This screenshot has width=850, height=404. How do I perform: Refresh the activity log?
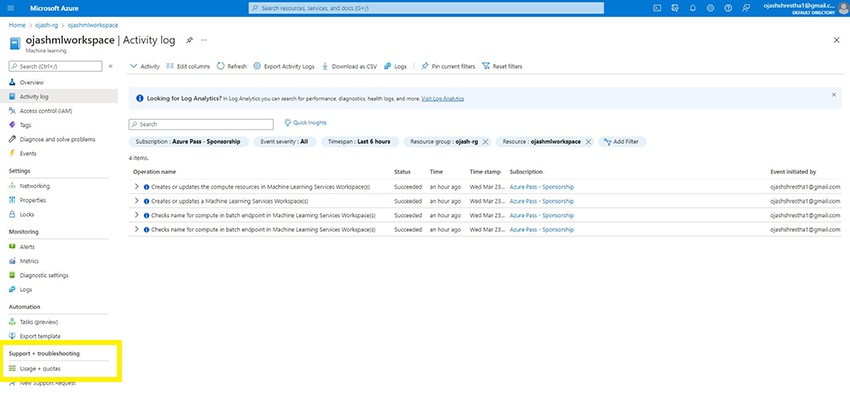[232, 66]
